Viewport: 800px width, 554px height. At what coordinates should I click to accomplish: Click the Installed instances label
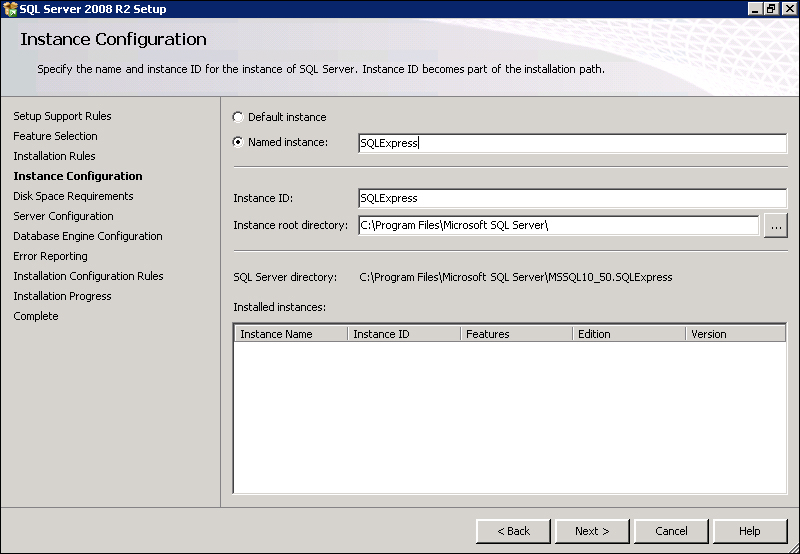[279, 307]
